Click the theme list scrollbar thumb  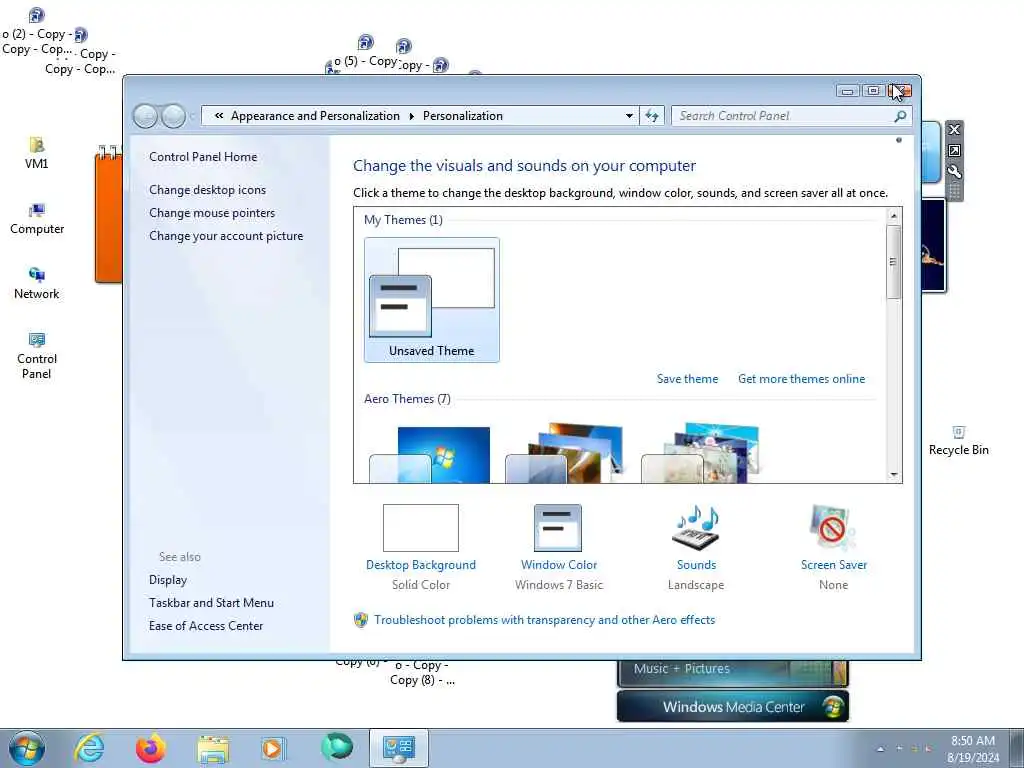(893, 262)
